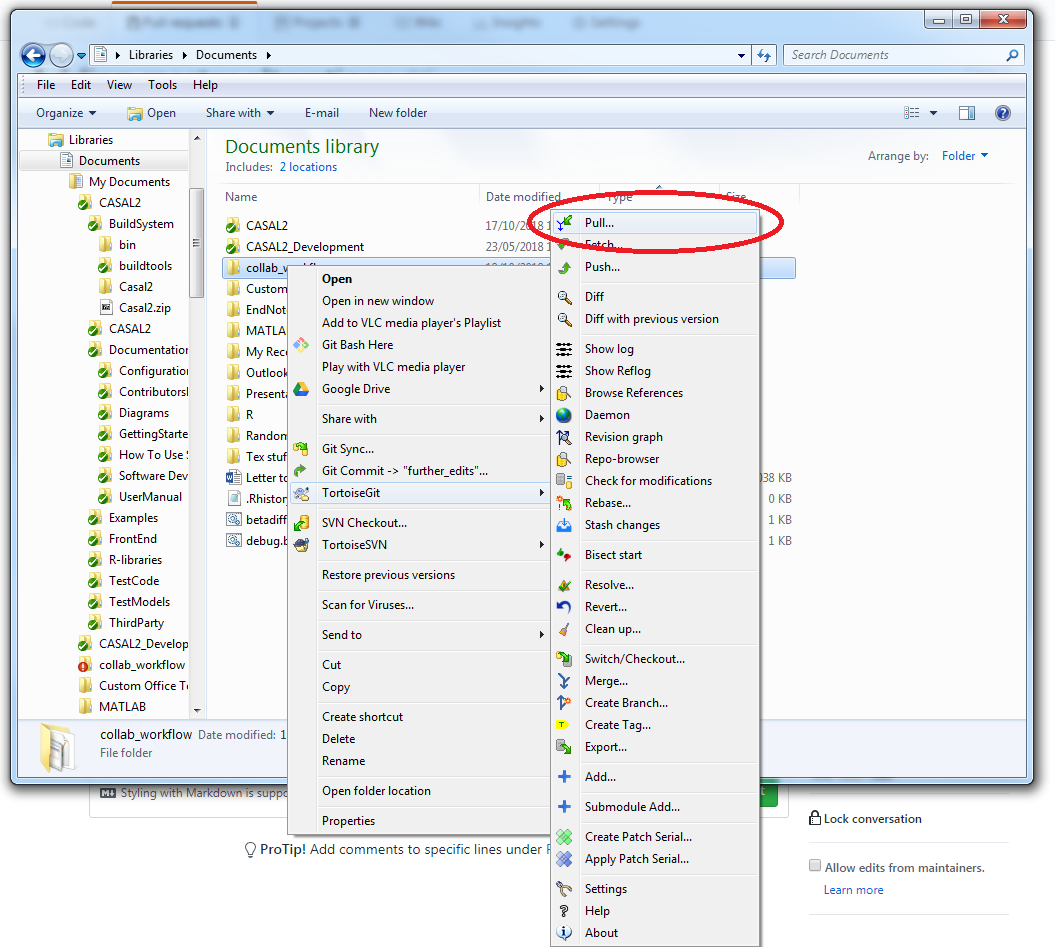Click the Browse References icon
The width and height of the screenshot is (1055, 947).
(565, 393)
